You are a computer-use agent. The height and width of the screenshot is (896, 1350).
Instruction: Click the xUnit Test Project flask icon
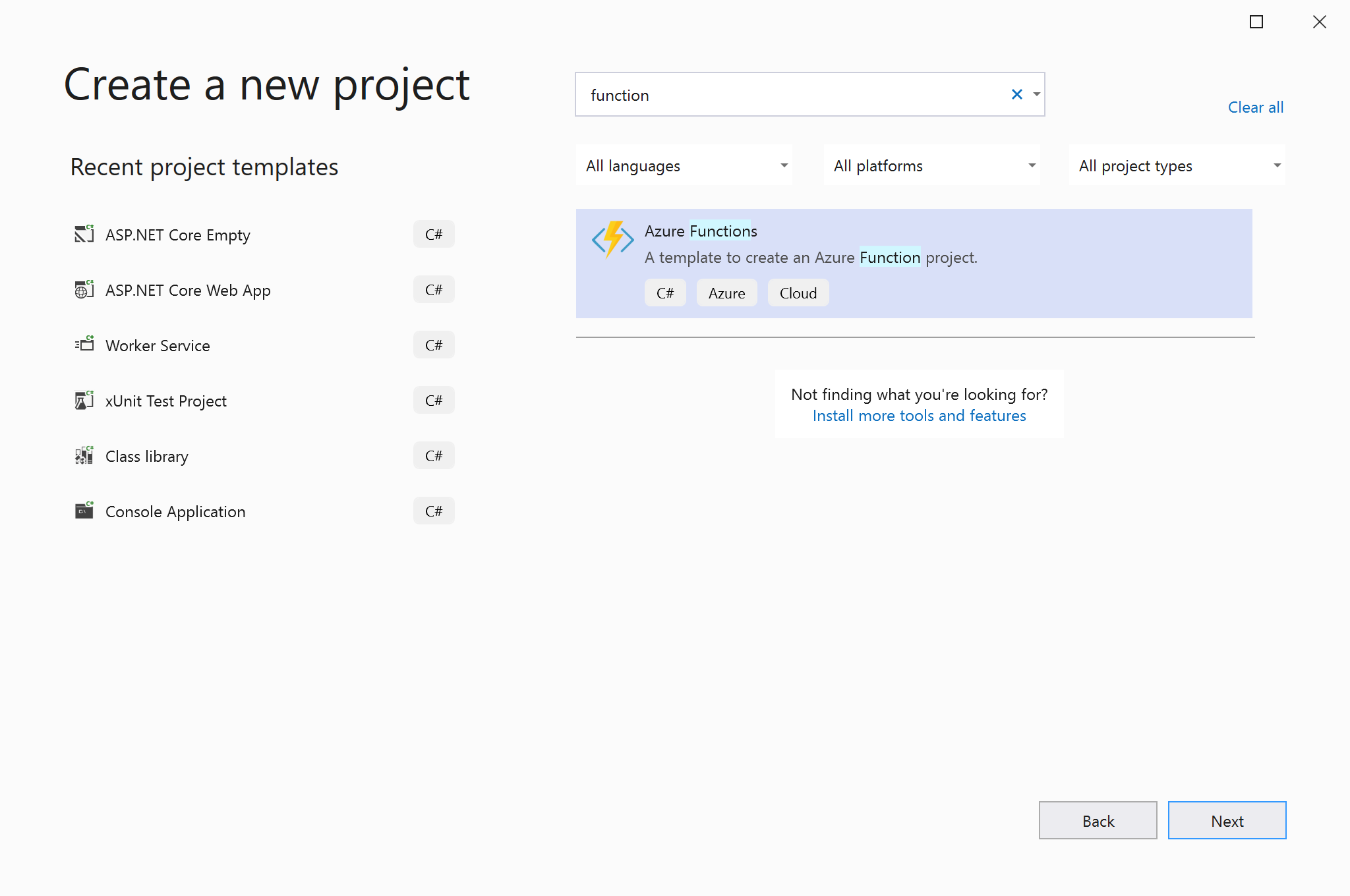[x=84, y=400]
